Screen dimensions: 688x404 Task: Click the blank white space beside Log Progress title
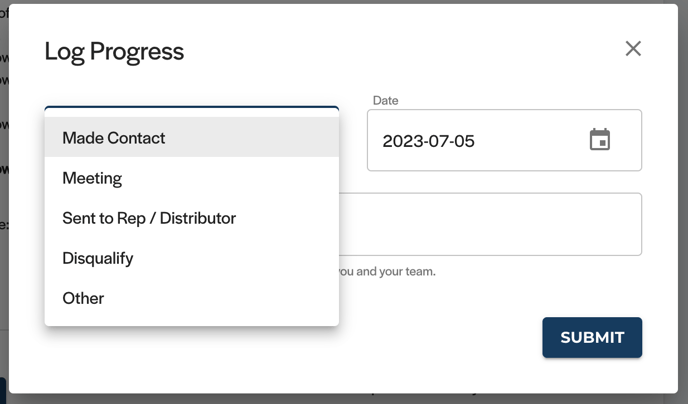click(x=395, y=51)
